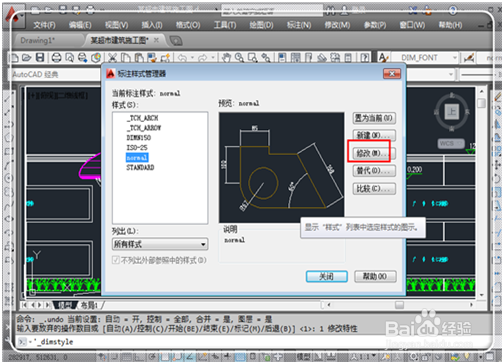The height and width of the screenshot is (364, 504).
Task: Click the Undo arrow icon
Action: pyautogui.click(x=182, y=58)
